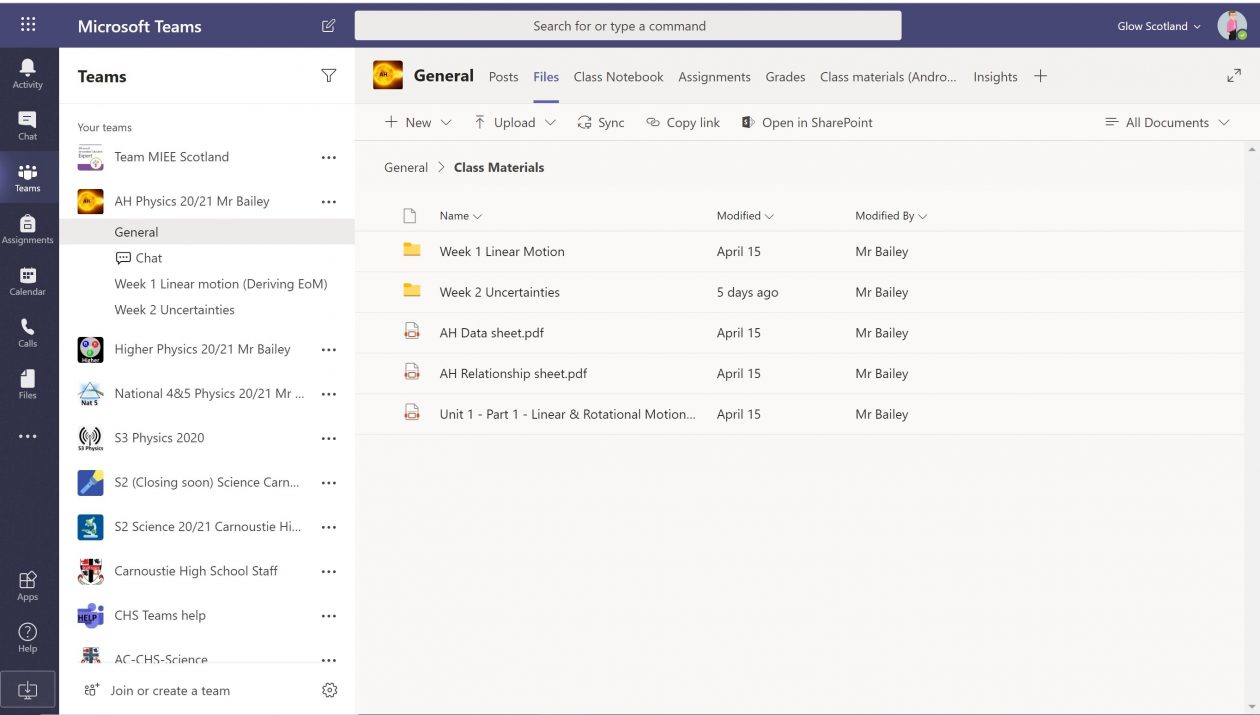
Task: Open more options for Higher Physics team
Action: [329, 349]
